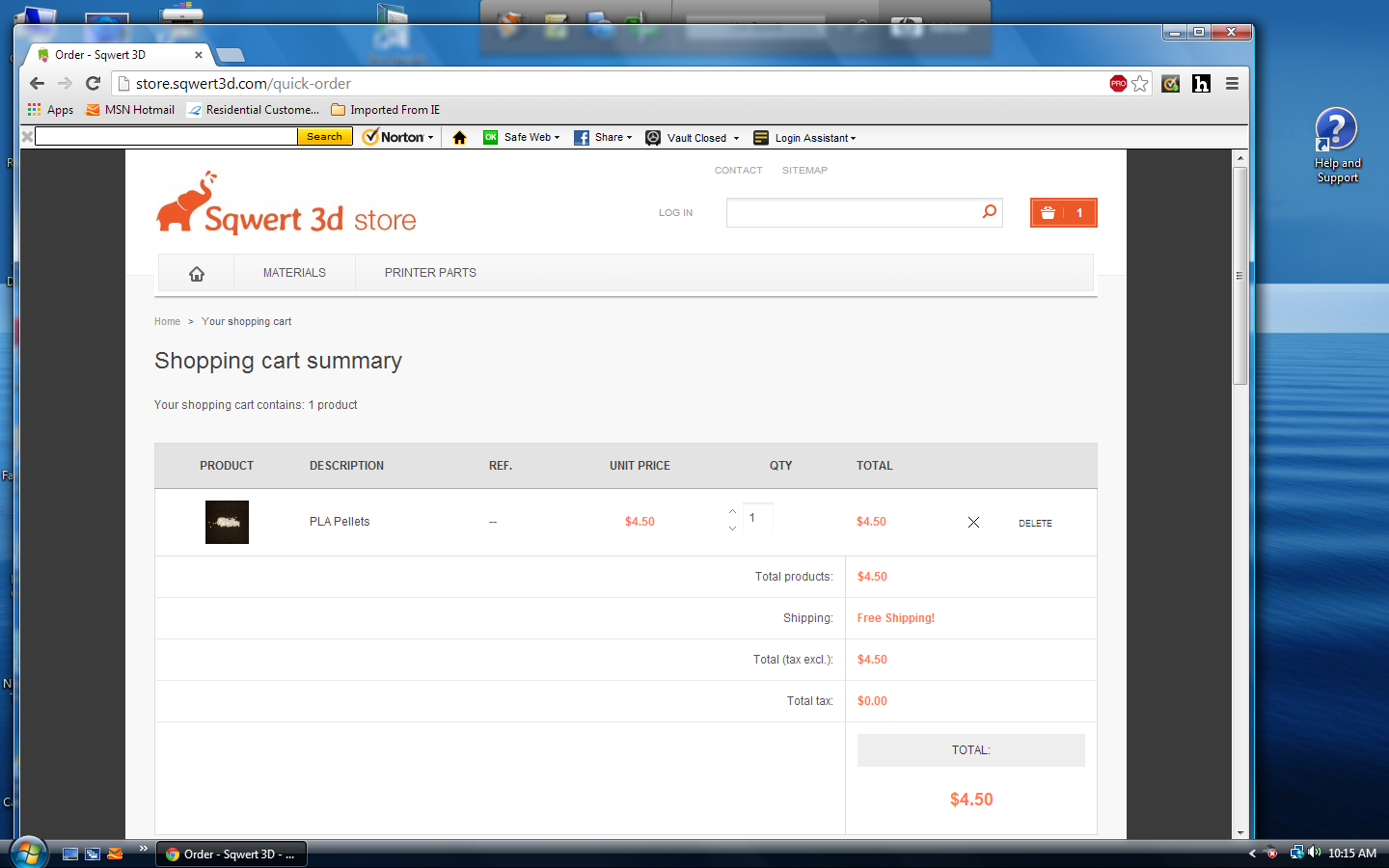
Task: Open the Residential Custome... bookmark
Action: click(x=253, y=110)
